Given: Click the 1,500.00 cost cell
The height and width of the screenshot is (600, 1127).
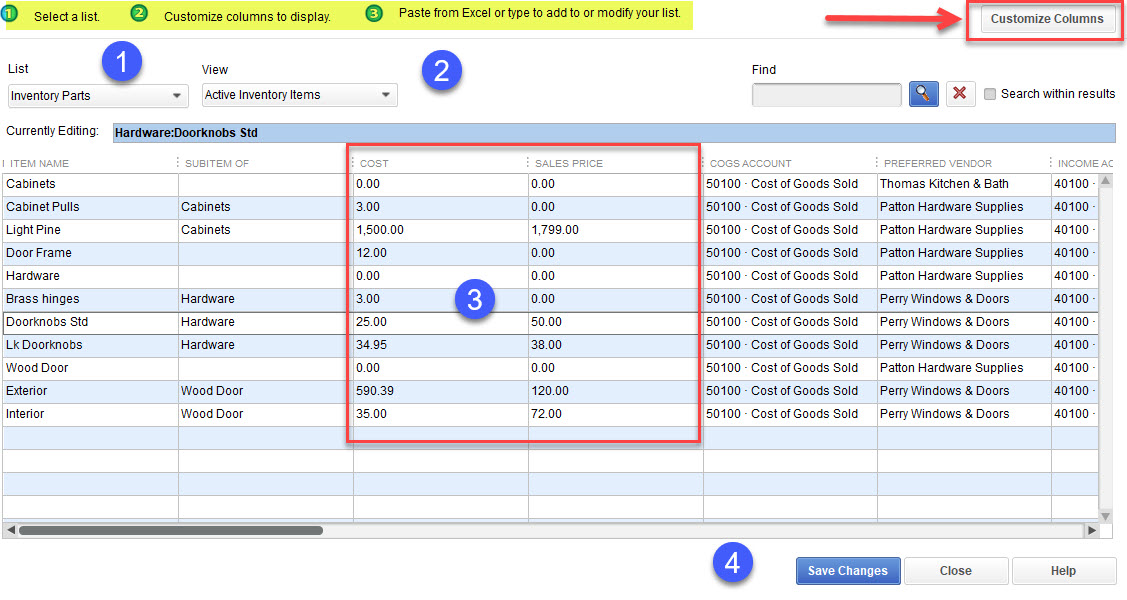Looking at the screenshot, I should [x=441, y=230].
